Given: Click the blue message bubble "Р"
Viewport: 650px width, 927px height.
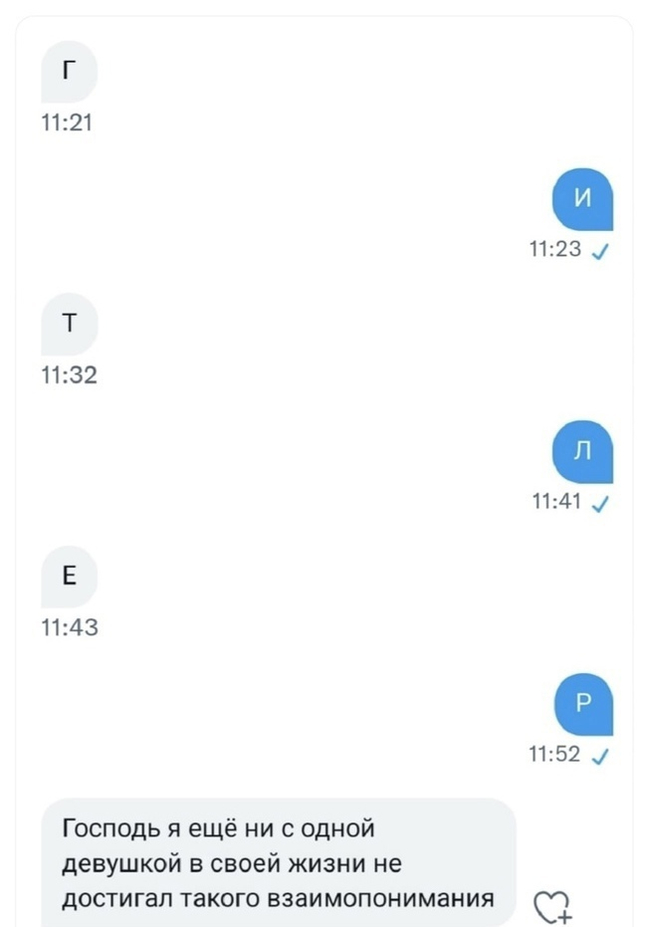Looking at the screenshot, I should [584, 703].
